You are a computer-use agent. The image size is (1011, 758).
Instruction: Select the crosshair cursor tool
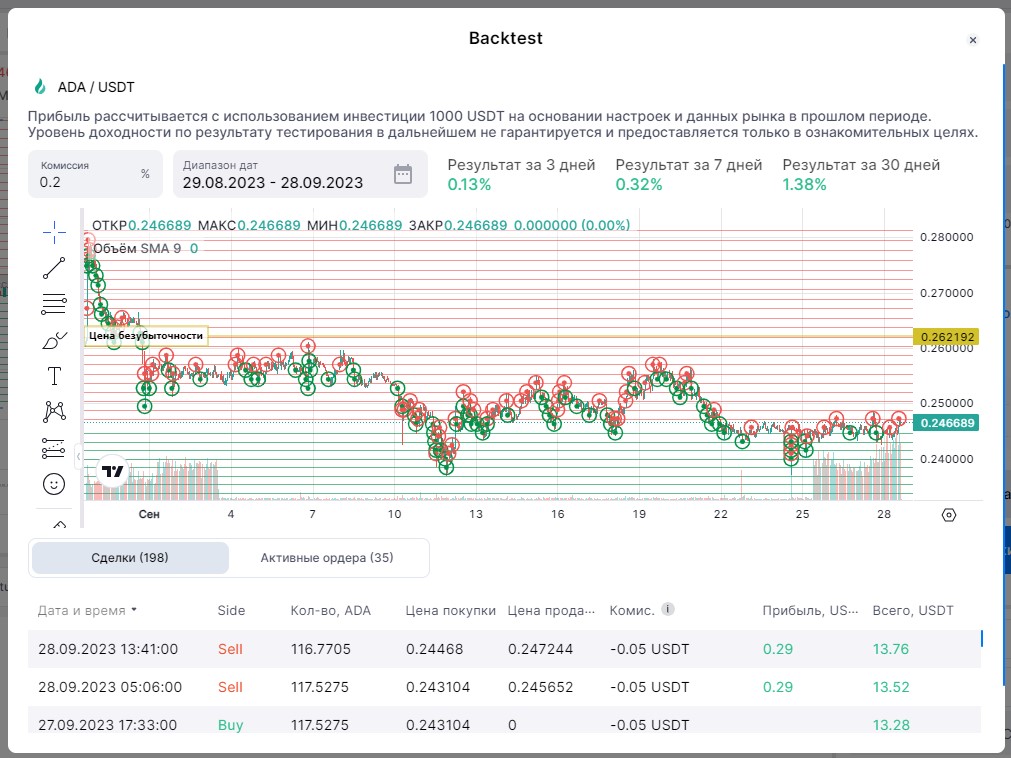coord(54,232)
